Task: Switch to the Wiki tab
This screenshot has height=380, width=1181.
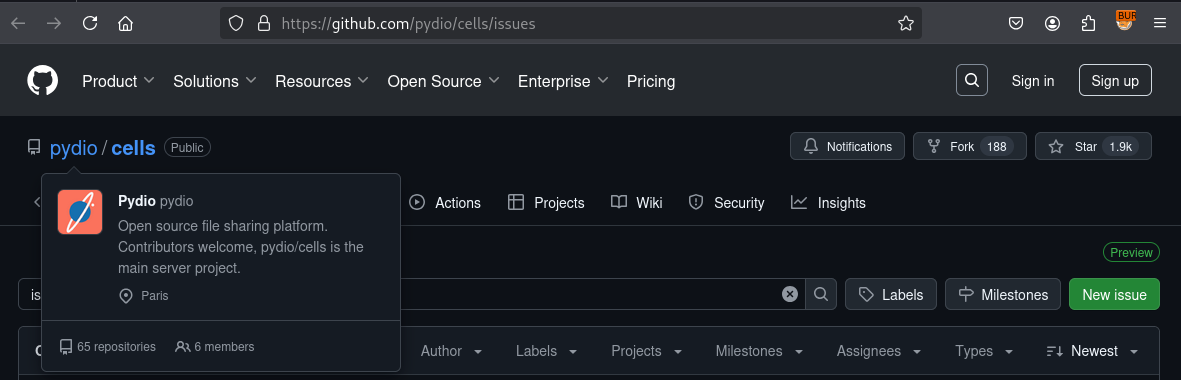Action: coord(636,202)
